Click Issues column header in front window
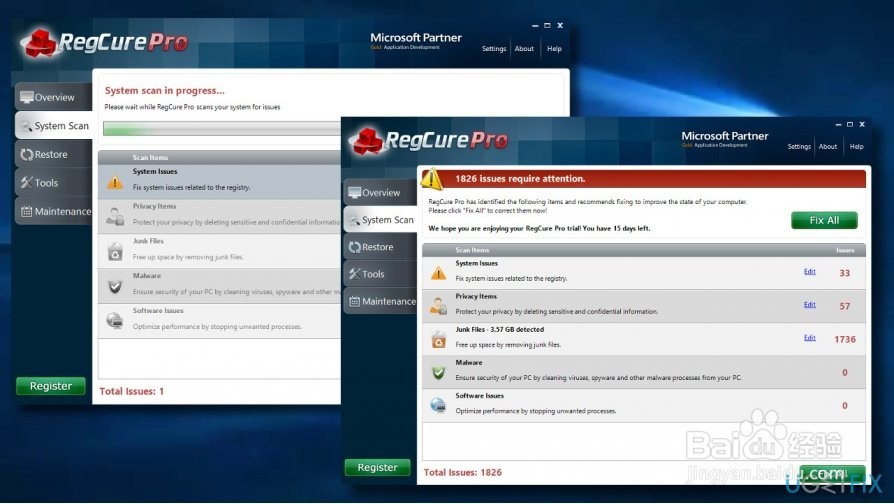The height and width of the screenshot is (504, 894). pos(845,250)
